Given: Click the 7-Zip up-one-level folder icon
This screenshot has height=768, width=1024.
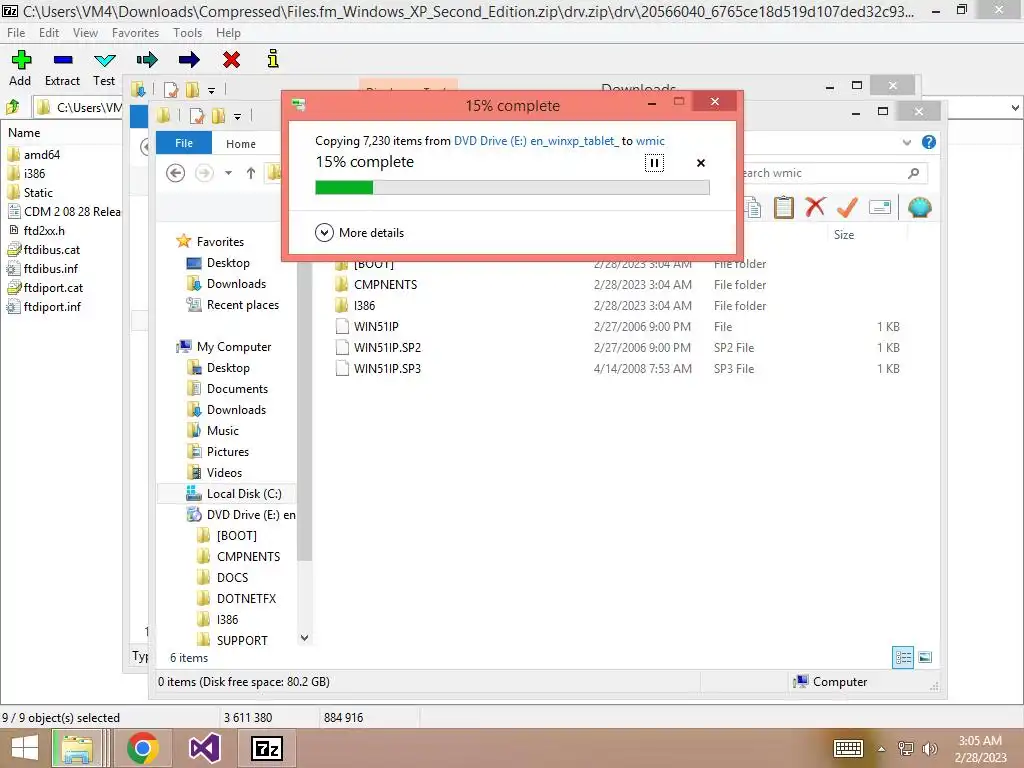Looking at the screenshot, I should point(12,106).
